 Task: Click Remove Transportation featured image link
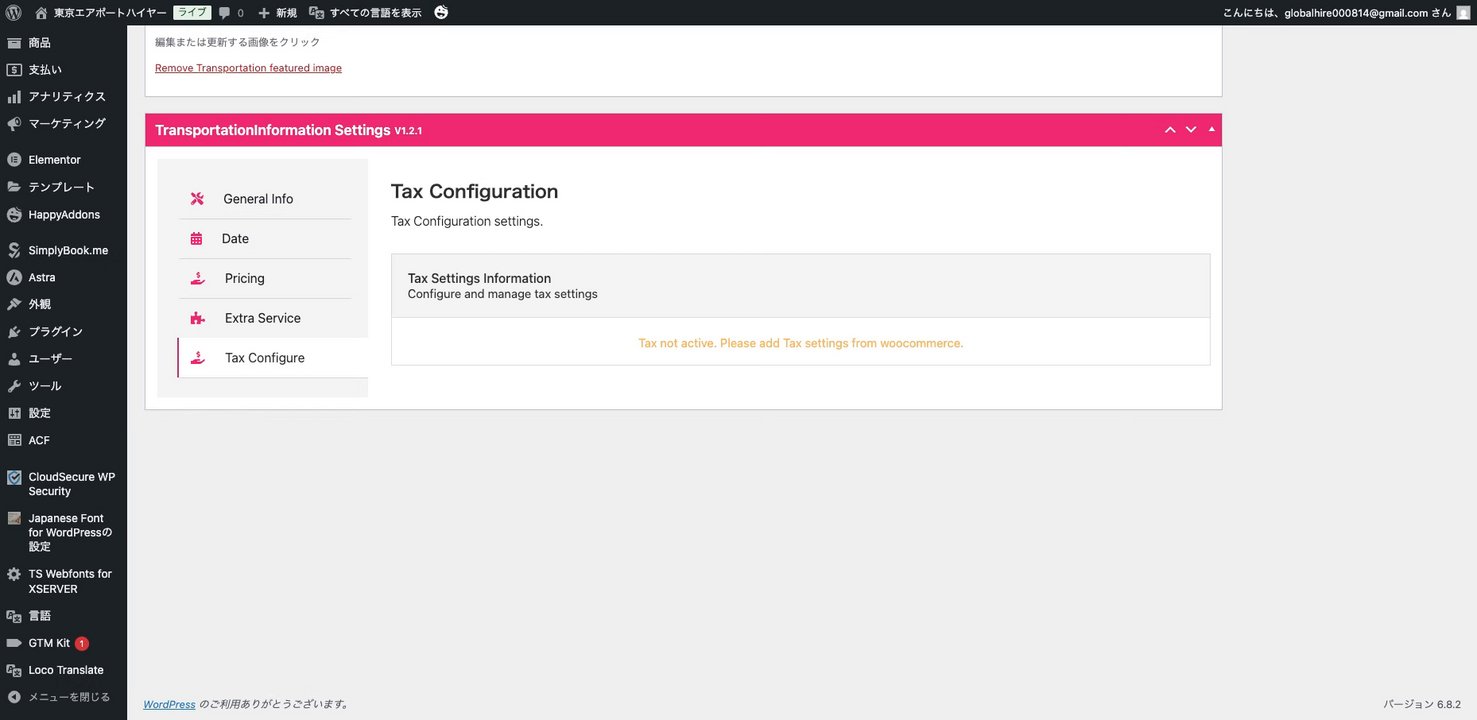pos(248,68)
